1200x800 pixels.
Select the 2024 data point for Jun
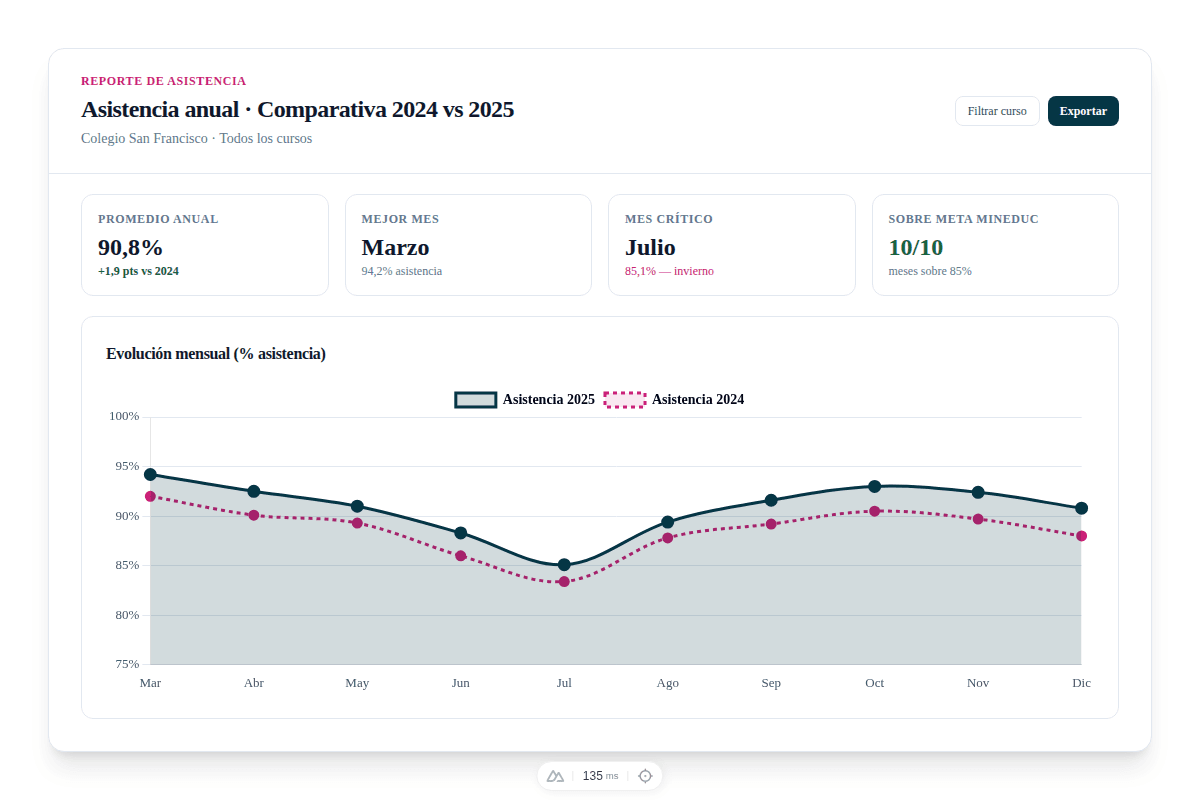click(x=460, y=555)
